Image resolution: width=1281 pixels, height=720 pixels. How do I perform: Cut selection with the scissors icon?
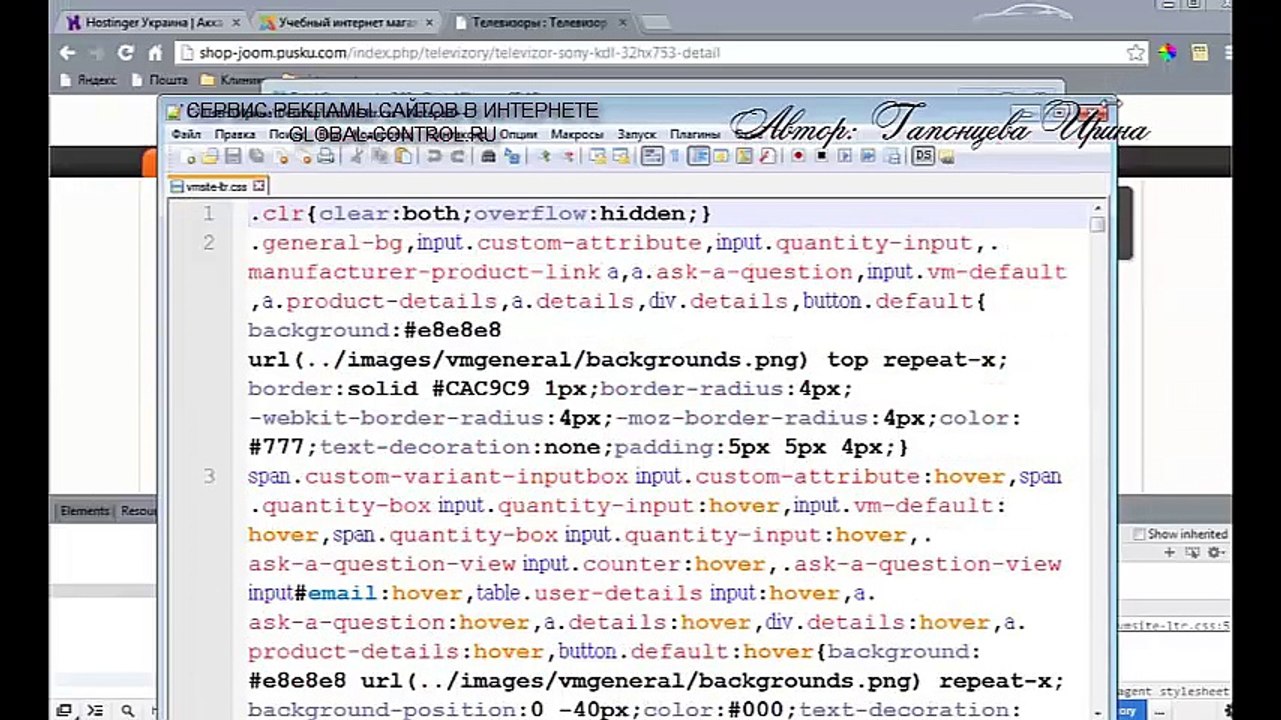[x=356, y=156]
